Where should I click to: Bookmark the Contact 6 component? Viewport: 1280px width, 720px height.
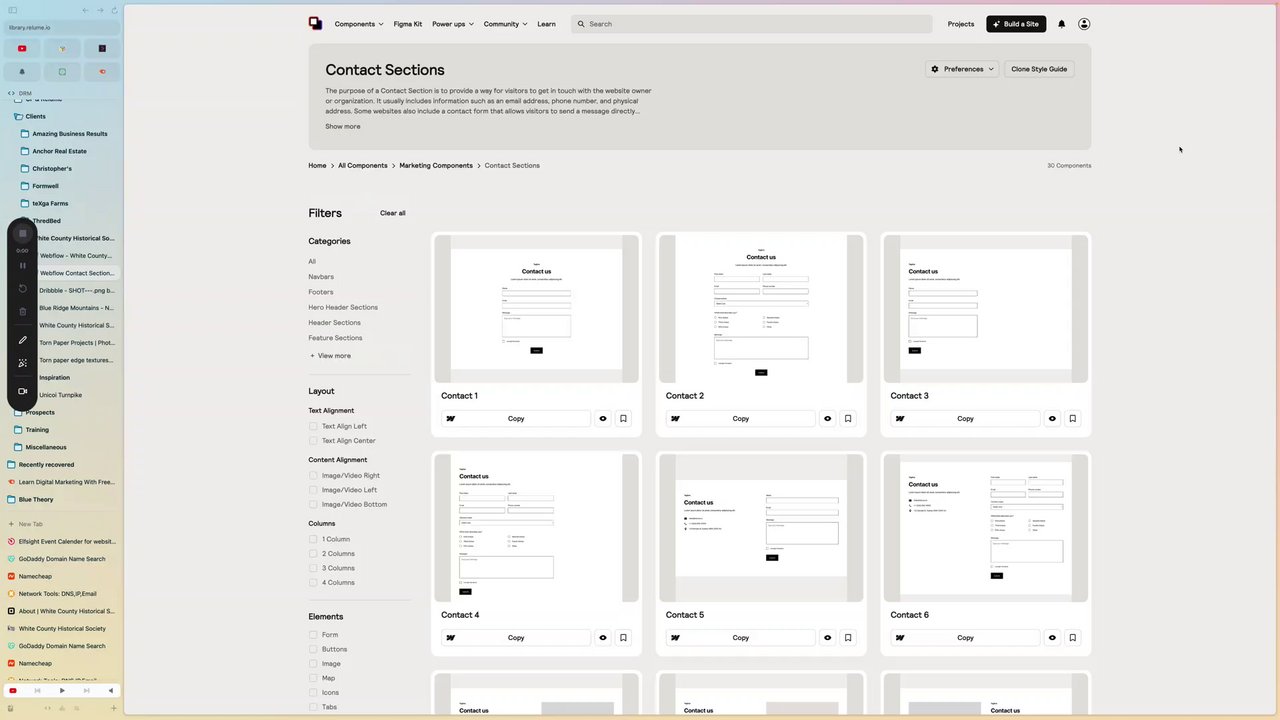tap(1072, 638)
